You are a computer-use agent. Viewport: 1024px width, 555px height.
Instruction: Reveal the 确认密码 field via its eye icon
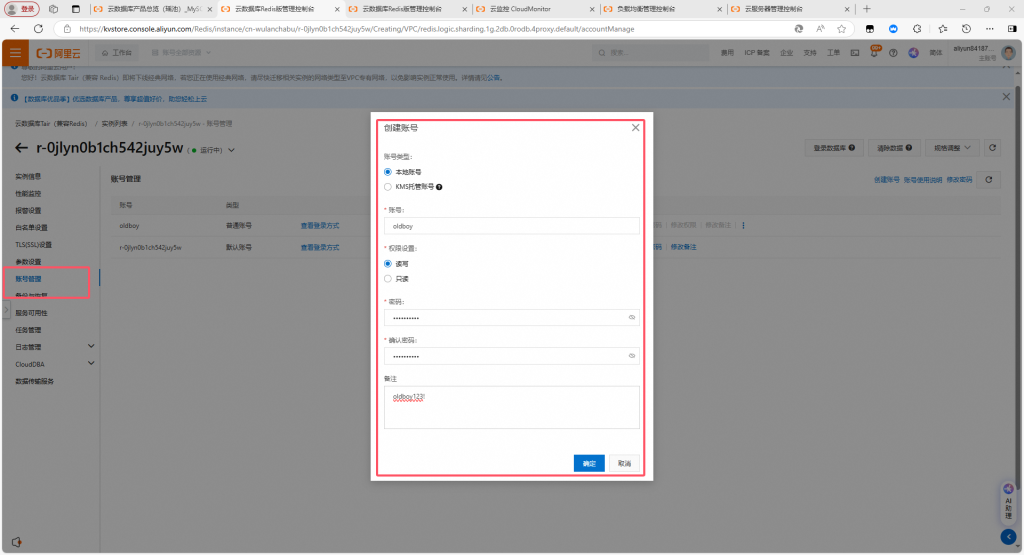pyautogui.click(x=632, y=356)
